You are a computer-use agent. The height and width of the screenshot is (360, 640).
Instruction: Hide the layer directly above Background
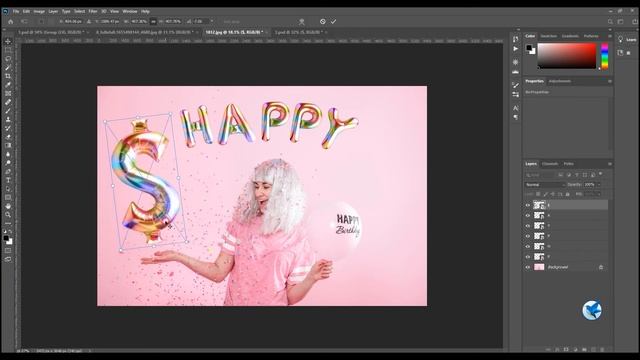click(x=528, y=257)
